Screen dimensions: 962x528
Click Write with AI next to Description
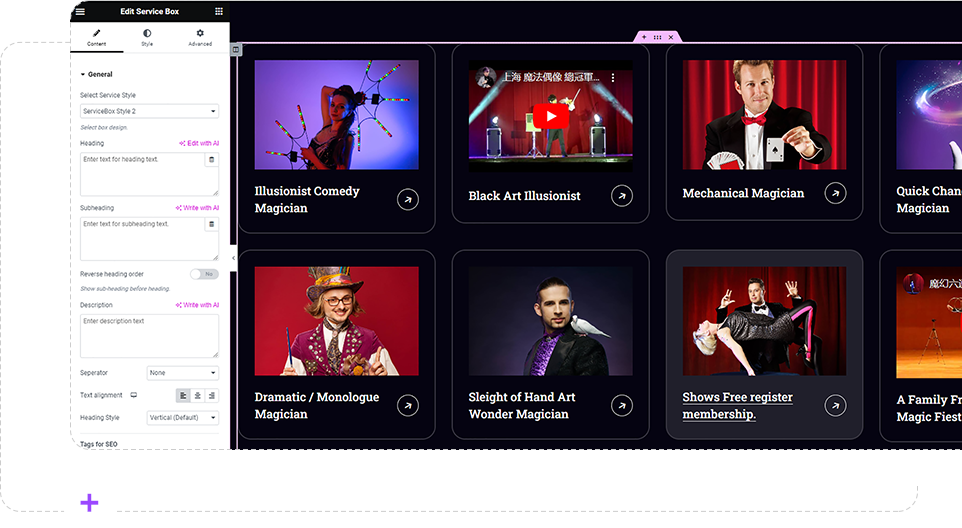click(x=197, y=305)
